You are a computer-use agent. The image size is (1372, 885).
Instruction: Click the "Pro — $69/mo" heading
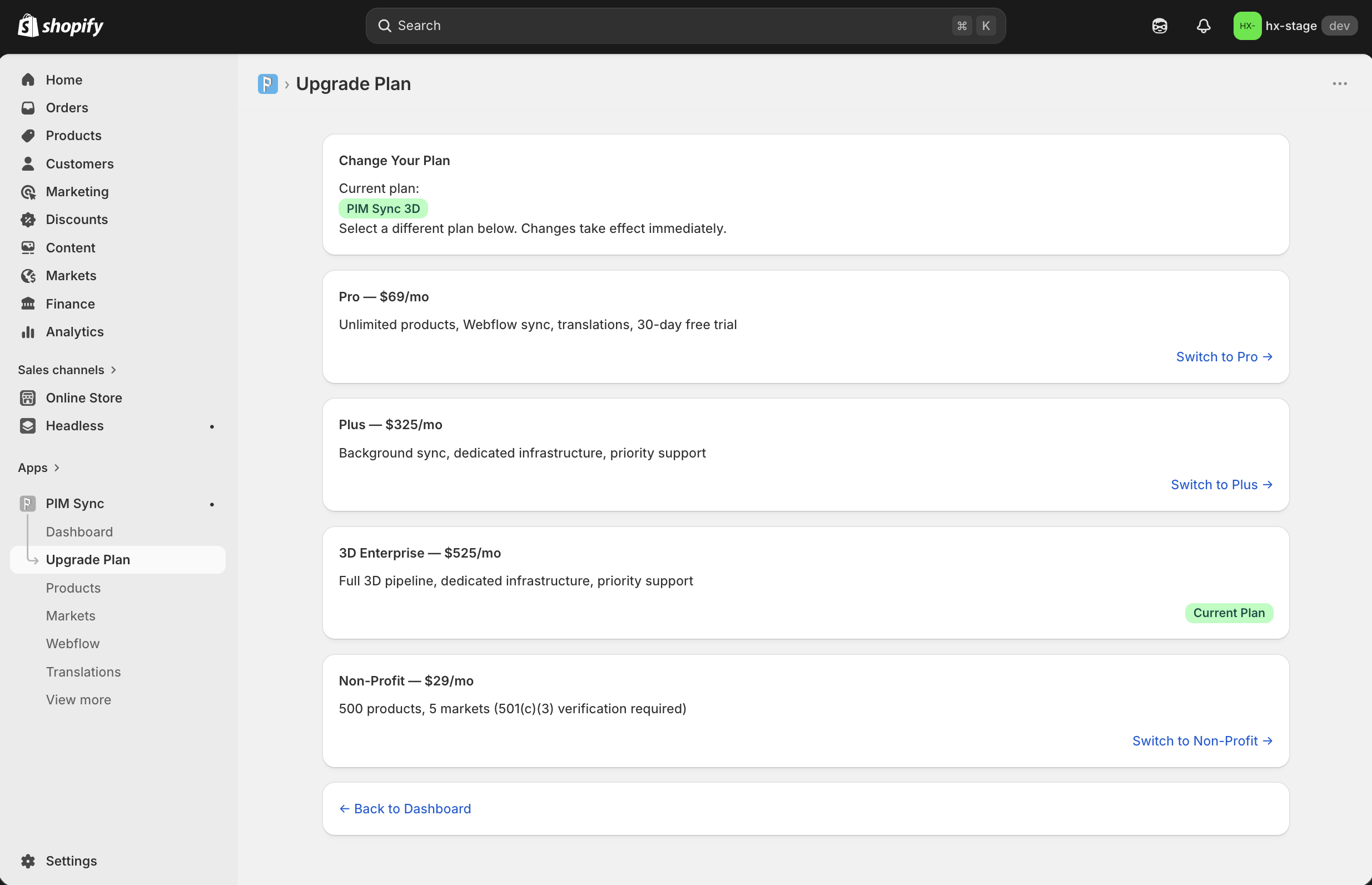coord(384,297)
